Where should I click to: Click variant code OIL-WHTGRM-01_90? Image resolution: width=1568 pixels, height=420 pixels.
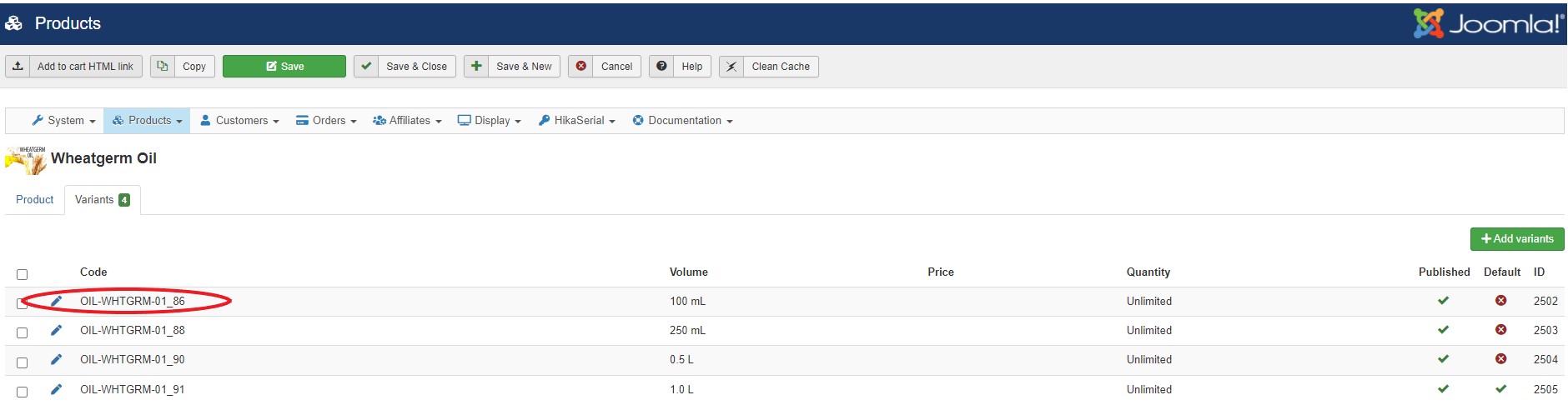click(133, 359)
